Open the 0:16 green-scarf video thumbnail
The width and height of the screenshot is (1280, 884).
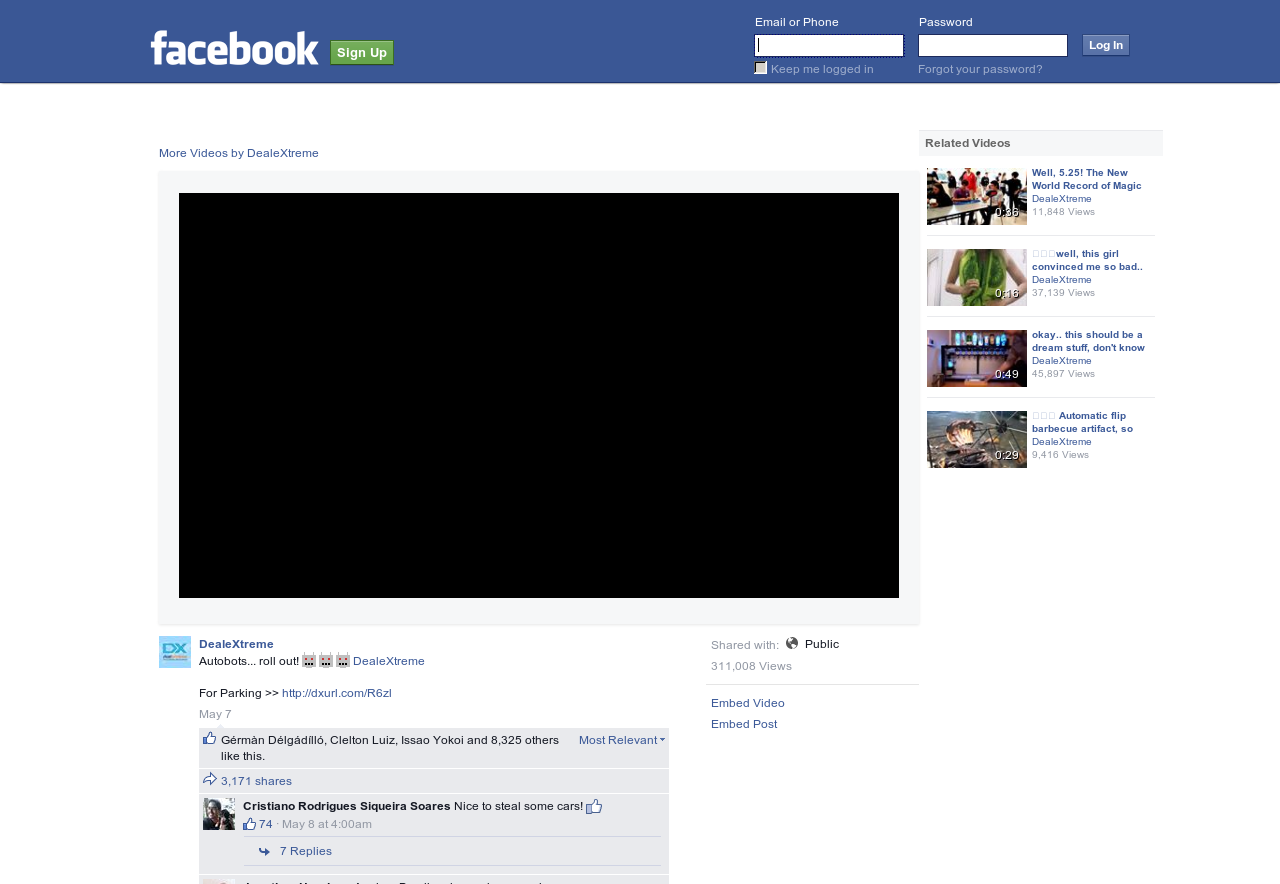977,277
